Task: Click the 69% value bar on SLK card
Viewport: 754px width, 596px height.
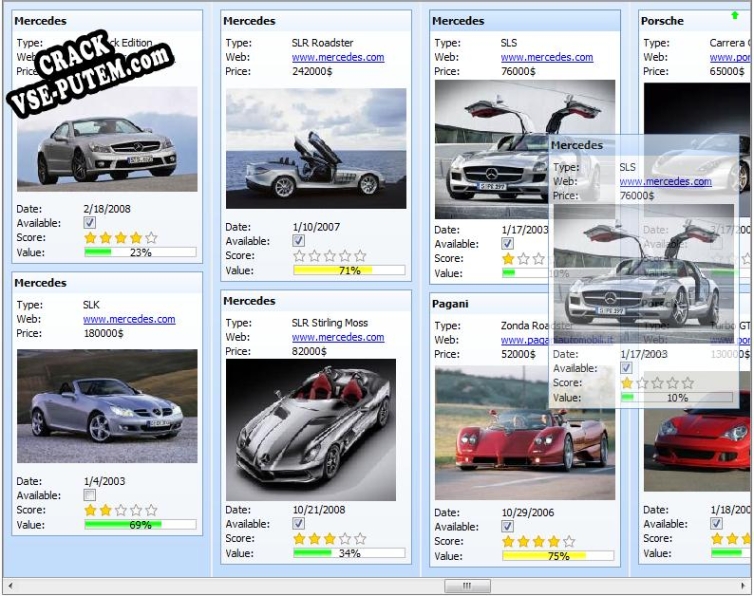Action: (140, 525)
